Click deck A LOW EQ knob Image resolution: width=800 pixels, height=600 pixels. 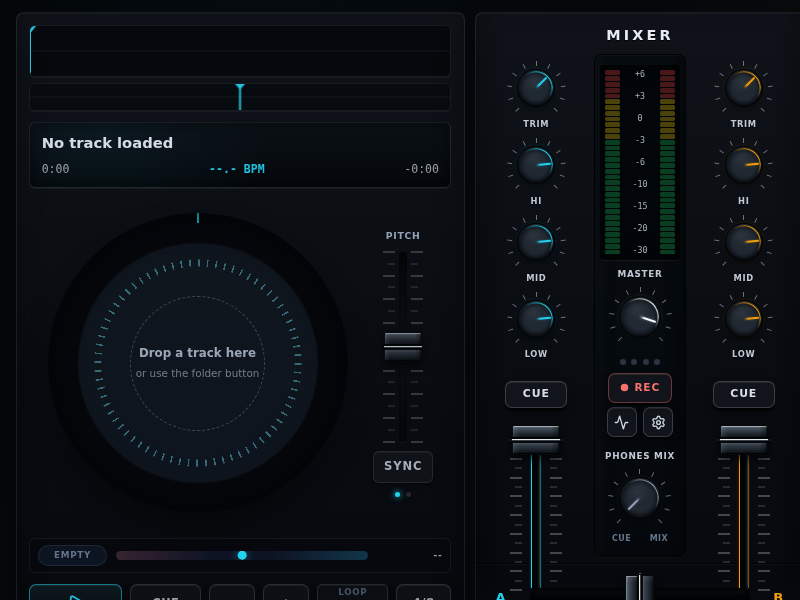(x=536, y=318)
